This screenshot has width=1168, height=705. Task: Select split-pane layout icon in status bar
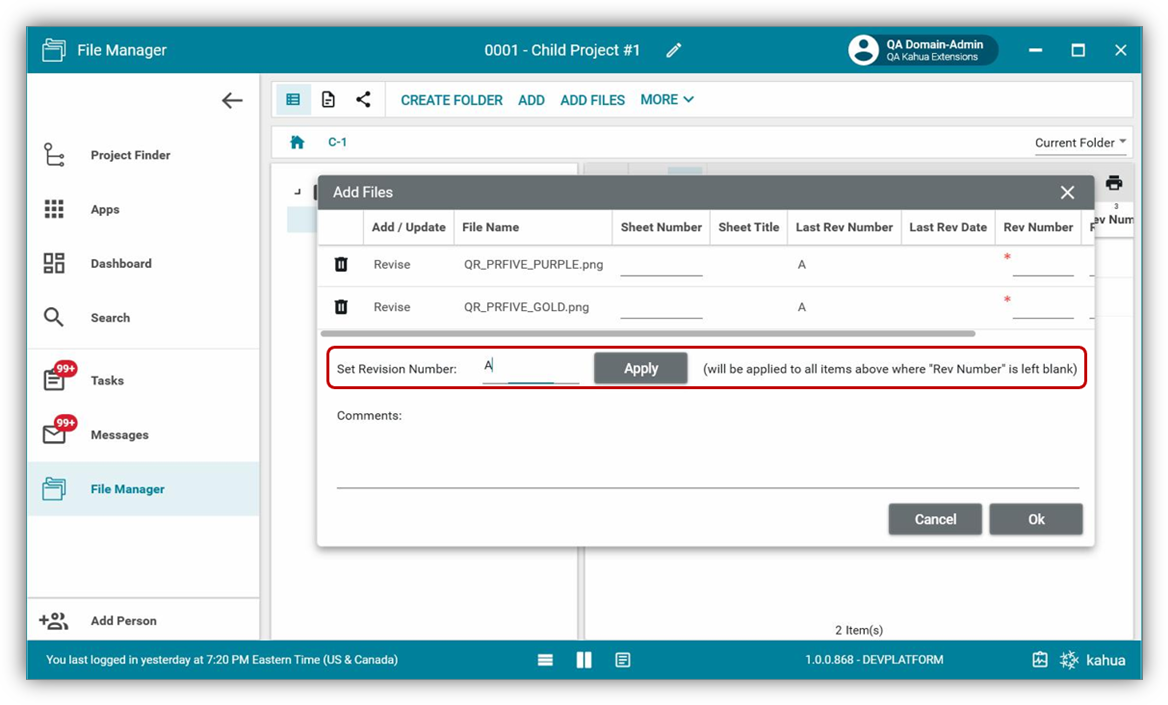pyautogui.click(x=584, y=660)
